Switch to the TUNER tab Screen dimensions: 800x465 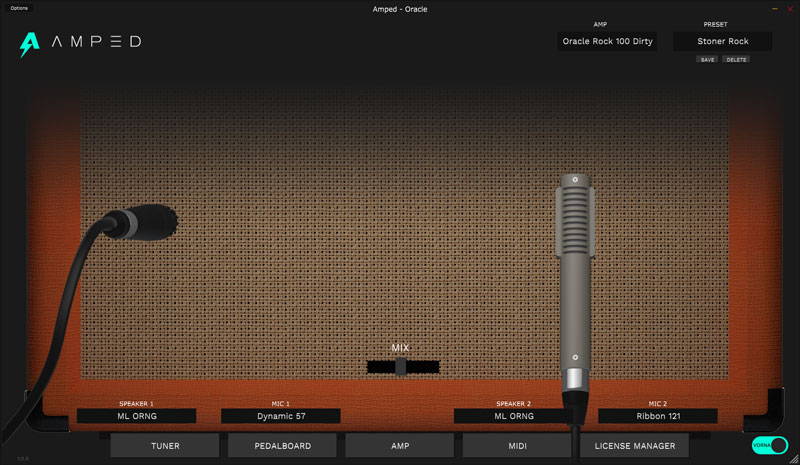point(165,446)
